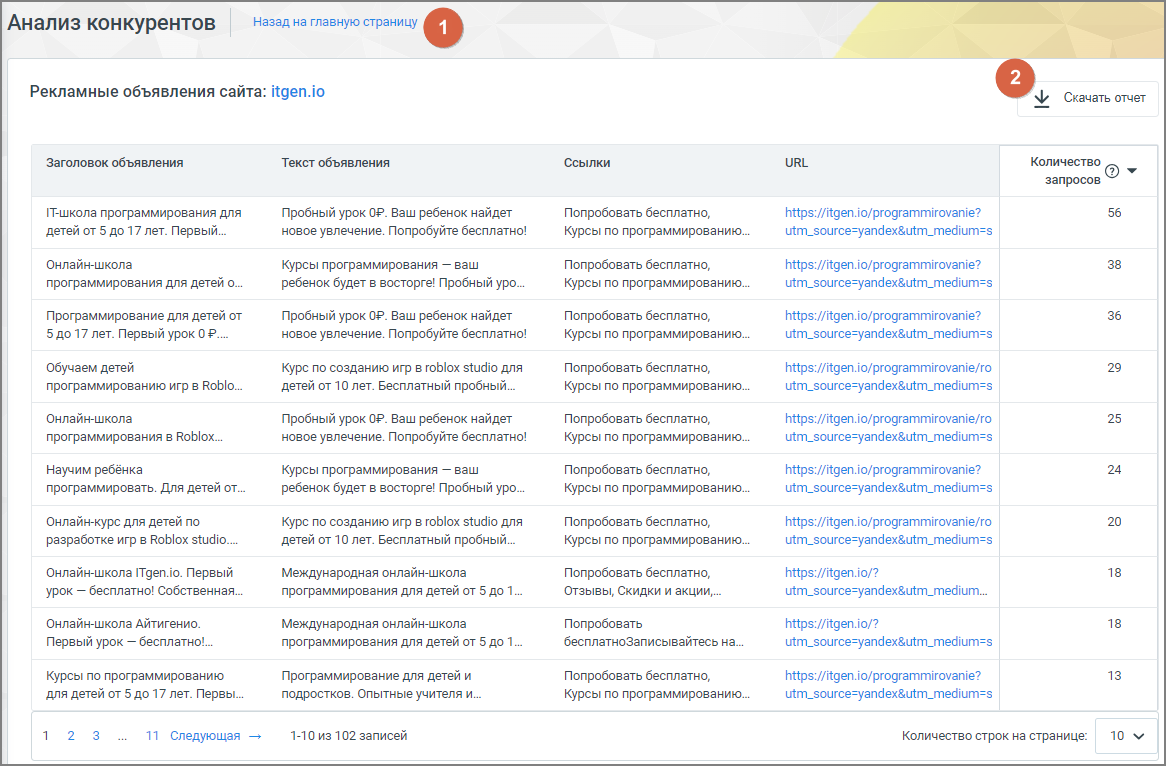
Task: Click headline Обучаем детей программированию игр
Action: pyautogui.click(x=144, y=377)
